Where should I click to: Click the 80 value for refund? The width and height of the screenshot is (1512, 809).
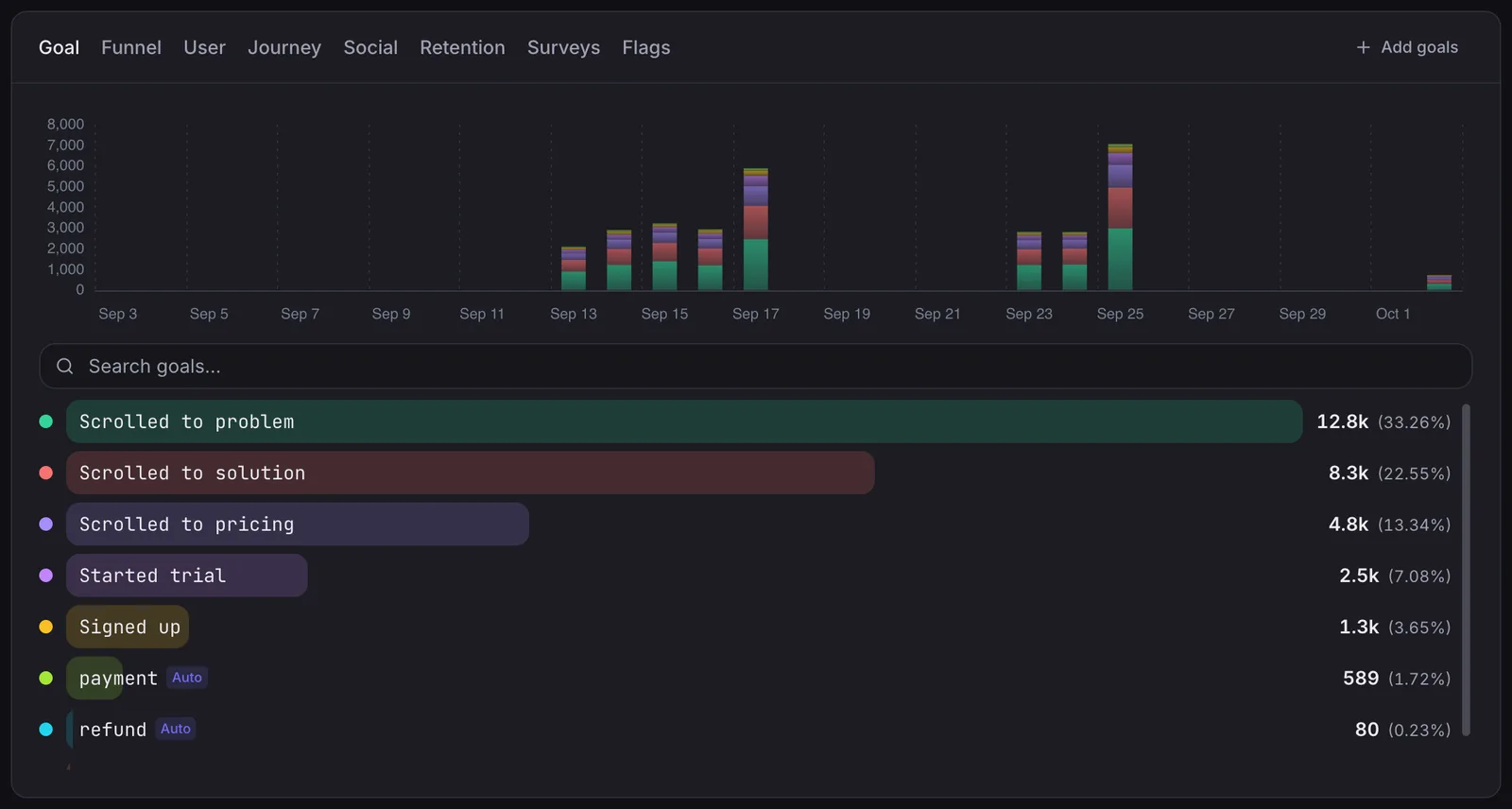[x=1366, y=729]
